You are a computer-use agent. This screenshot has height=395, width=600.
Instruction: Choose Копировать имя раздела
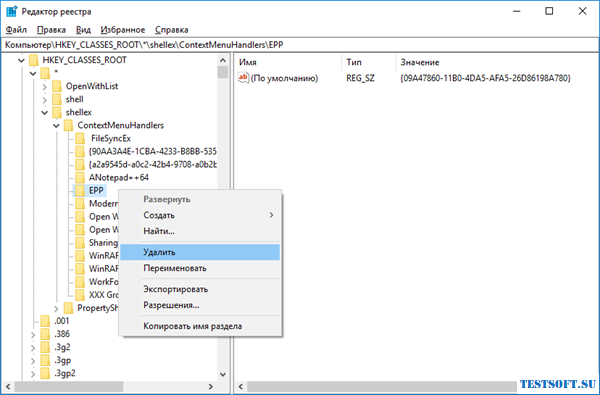click(x=200, y=326)
